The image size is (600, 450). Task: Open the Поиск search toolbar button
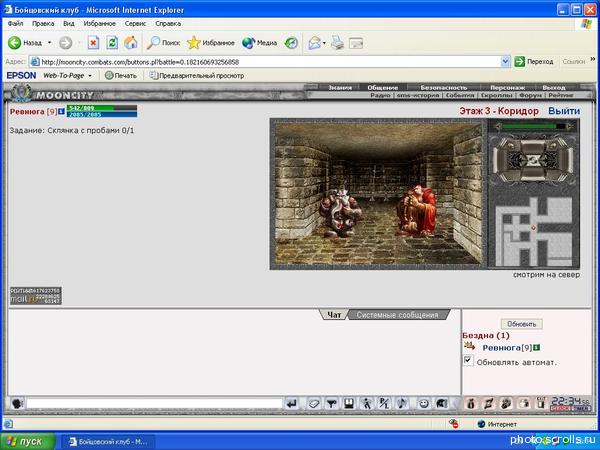[x=163, y=43]
